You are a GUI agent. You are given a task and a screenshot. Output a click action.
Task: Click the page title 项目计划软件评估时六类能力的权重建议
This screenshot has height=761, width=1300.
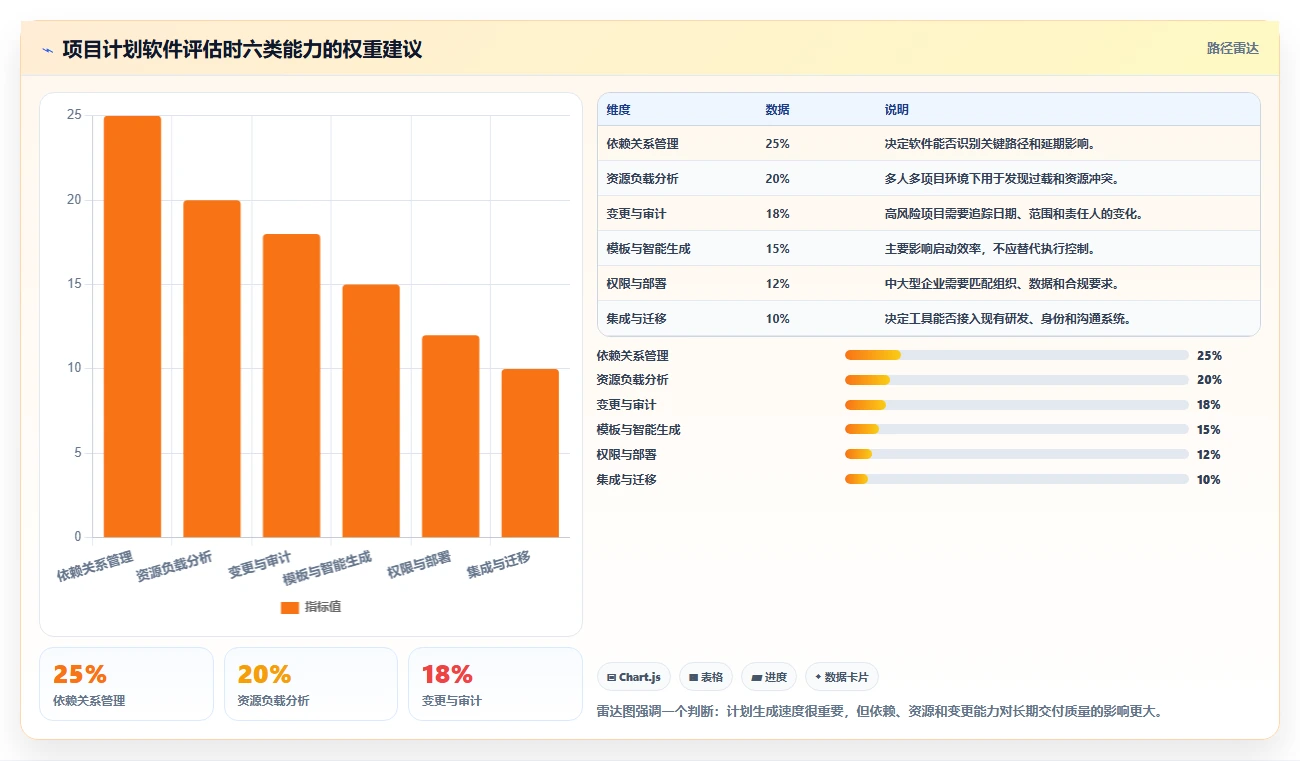[x=242, y=49]
